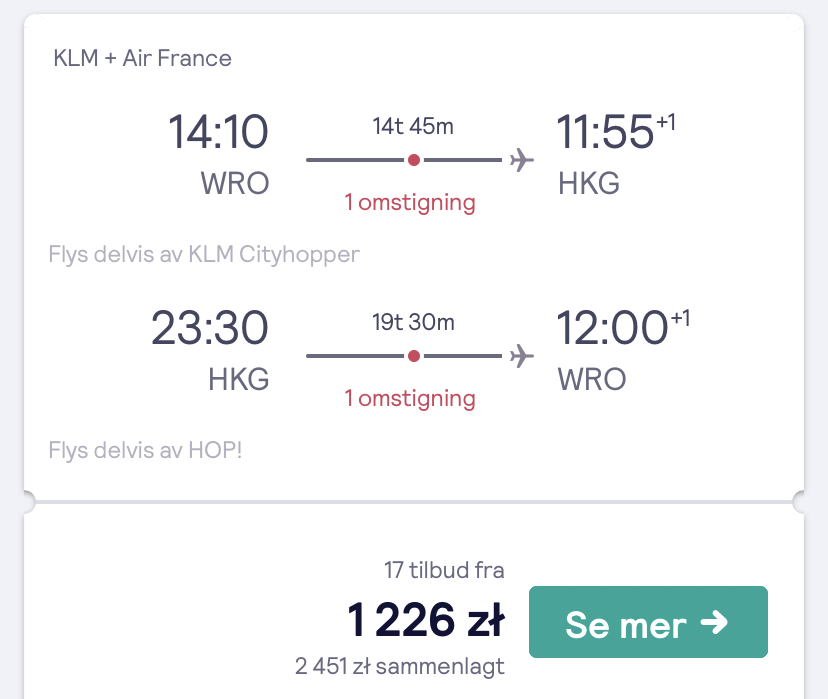The width and height of the screenshot is (828, 699).
Task: Click the Se mer button
Action: tap(648, 622)
